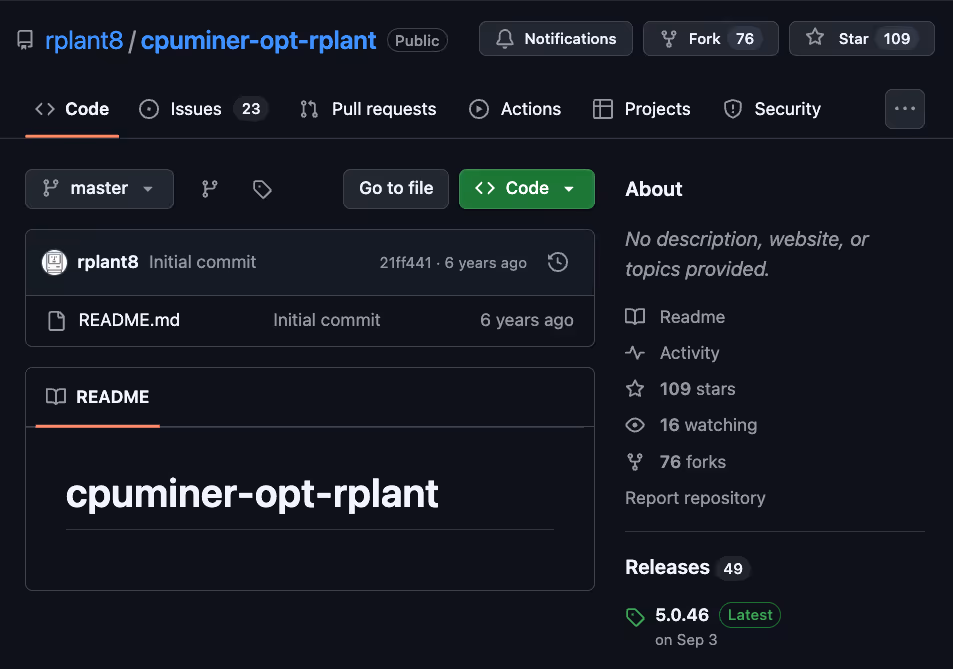The width and height of the screenshot is (953, 669).
Task: Click the book icon beside README
Action: pyautogui.click(x=56, y=397)
